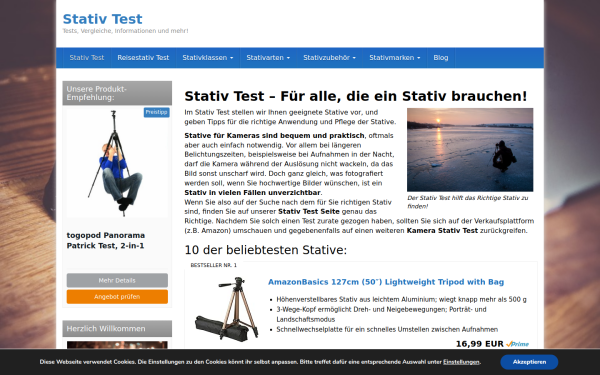
Task: Expand the Stativarten dropdown menu
Action: (x=268, y=58)
